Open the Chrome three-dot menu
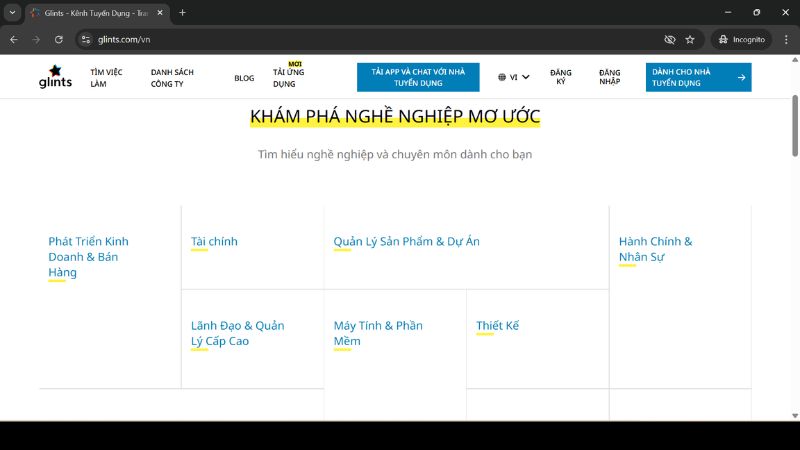The height and width of the screenshot is (450, 800). (786, 39)
